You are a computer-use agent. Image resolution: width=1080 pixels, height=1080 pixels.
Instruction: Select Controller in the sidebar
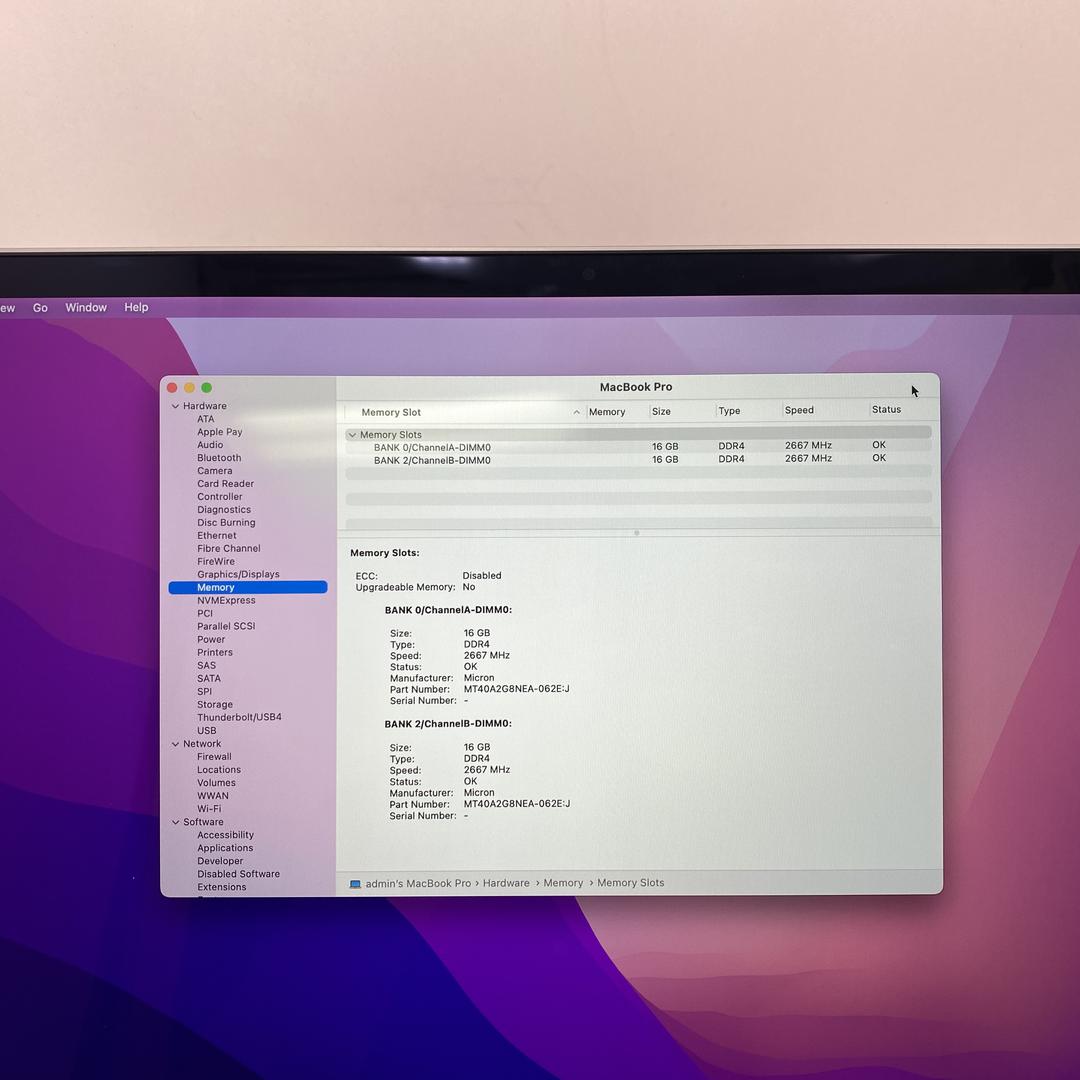tap(220, 497)
